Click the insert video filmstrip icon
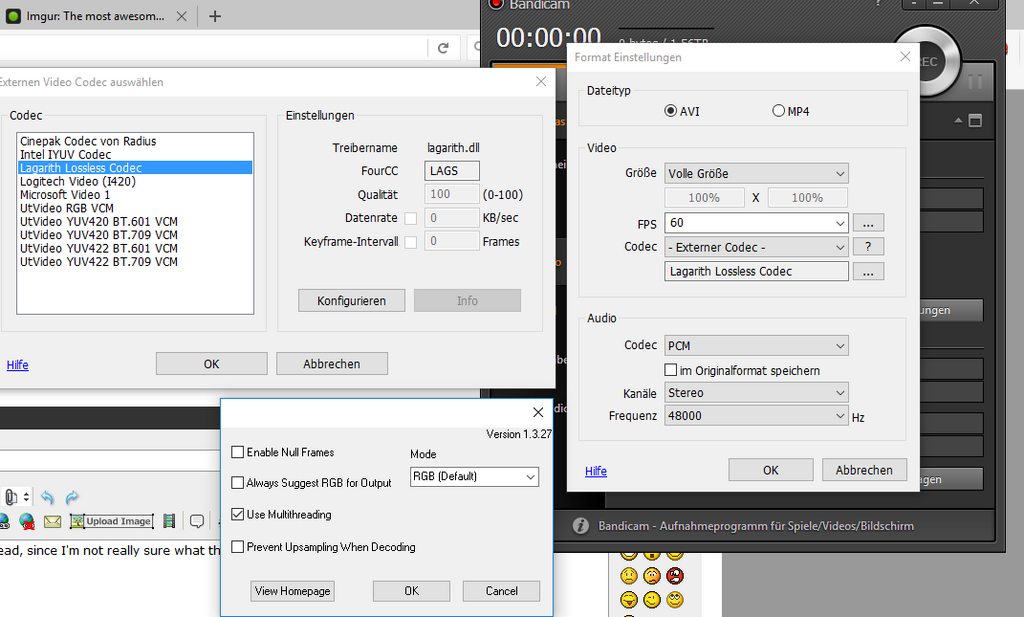The height and width of the screenshot is (617, 1024). pyautogui.click(x=169, y=521)
